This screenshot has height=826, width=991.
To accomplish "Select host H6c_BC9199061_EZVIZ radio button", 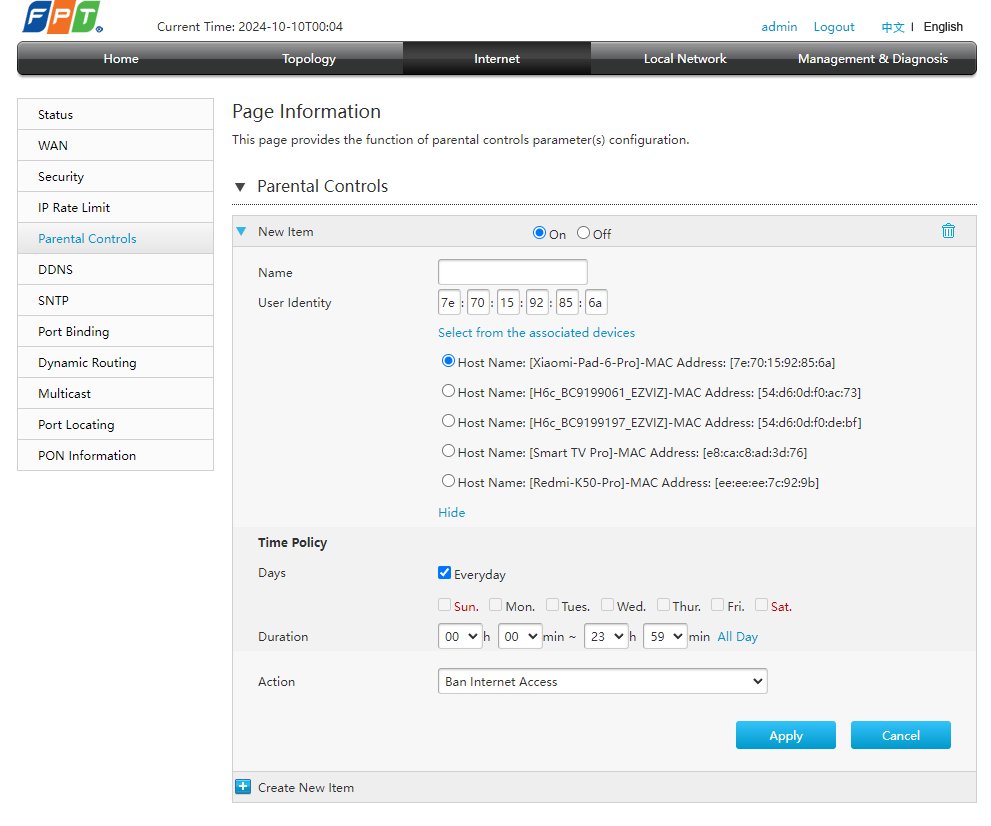I will (448, 391).
